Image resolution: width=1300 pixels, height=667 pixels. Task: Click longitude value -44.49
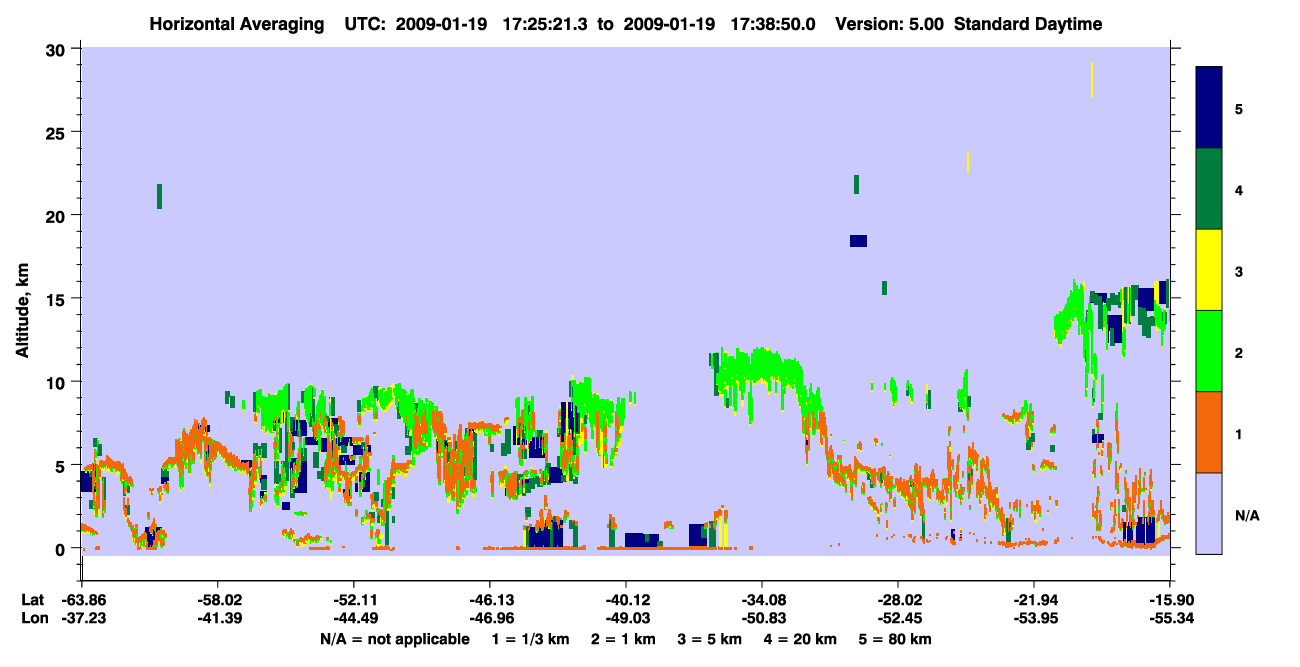(x=353, y=618)
